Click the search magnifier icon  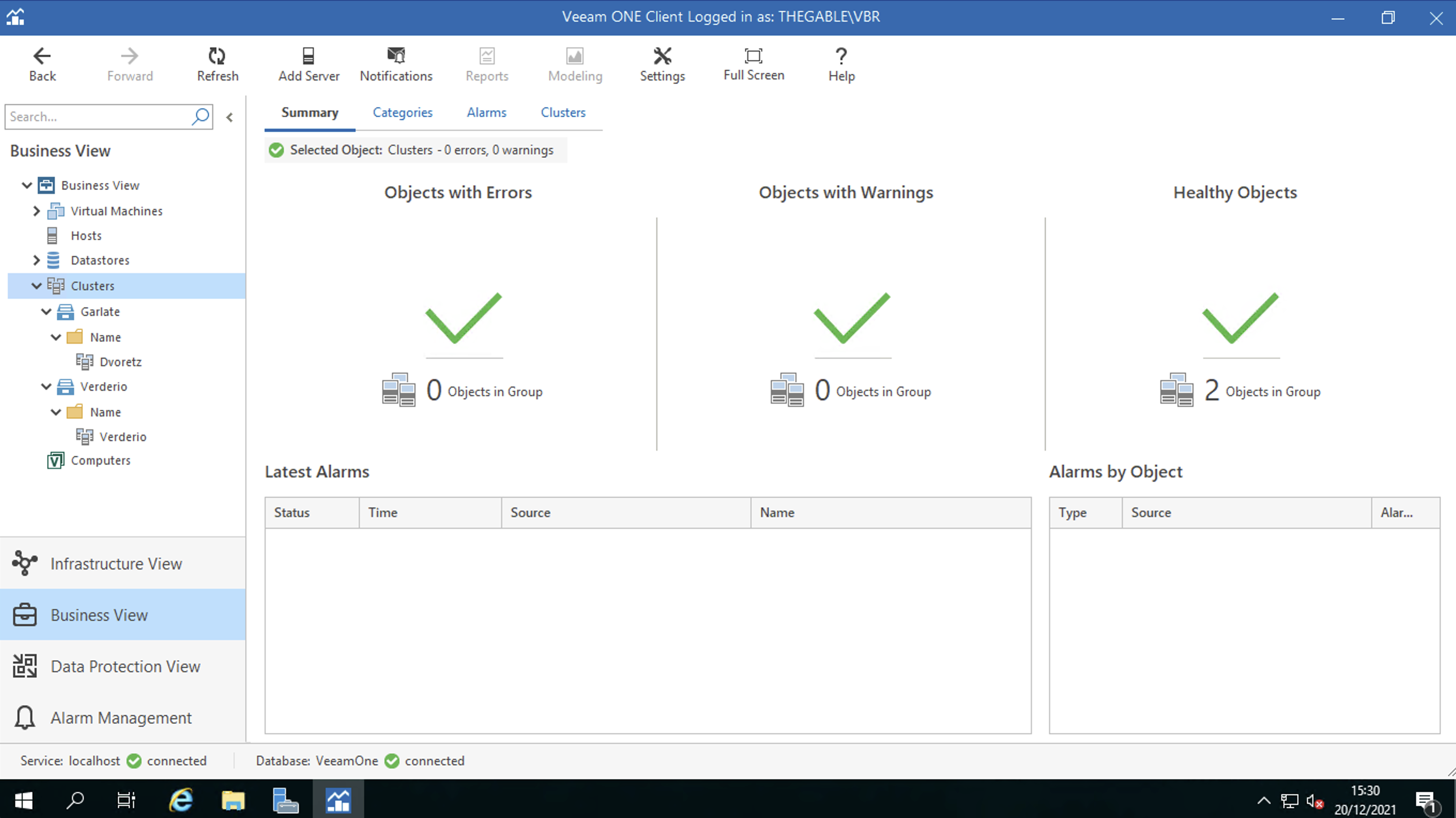coord(201,117)
